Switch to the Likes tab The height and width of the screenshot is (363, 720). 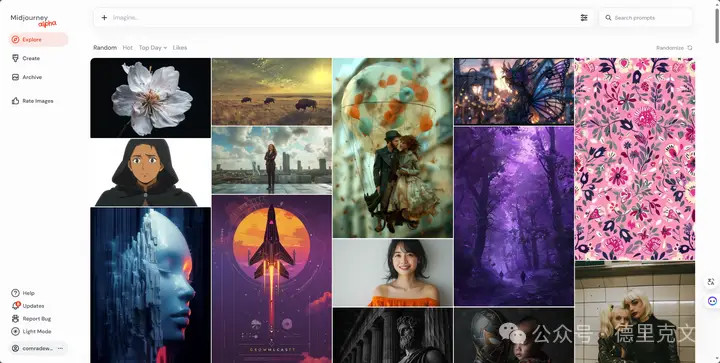coord(180,48)
